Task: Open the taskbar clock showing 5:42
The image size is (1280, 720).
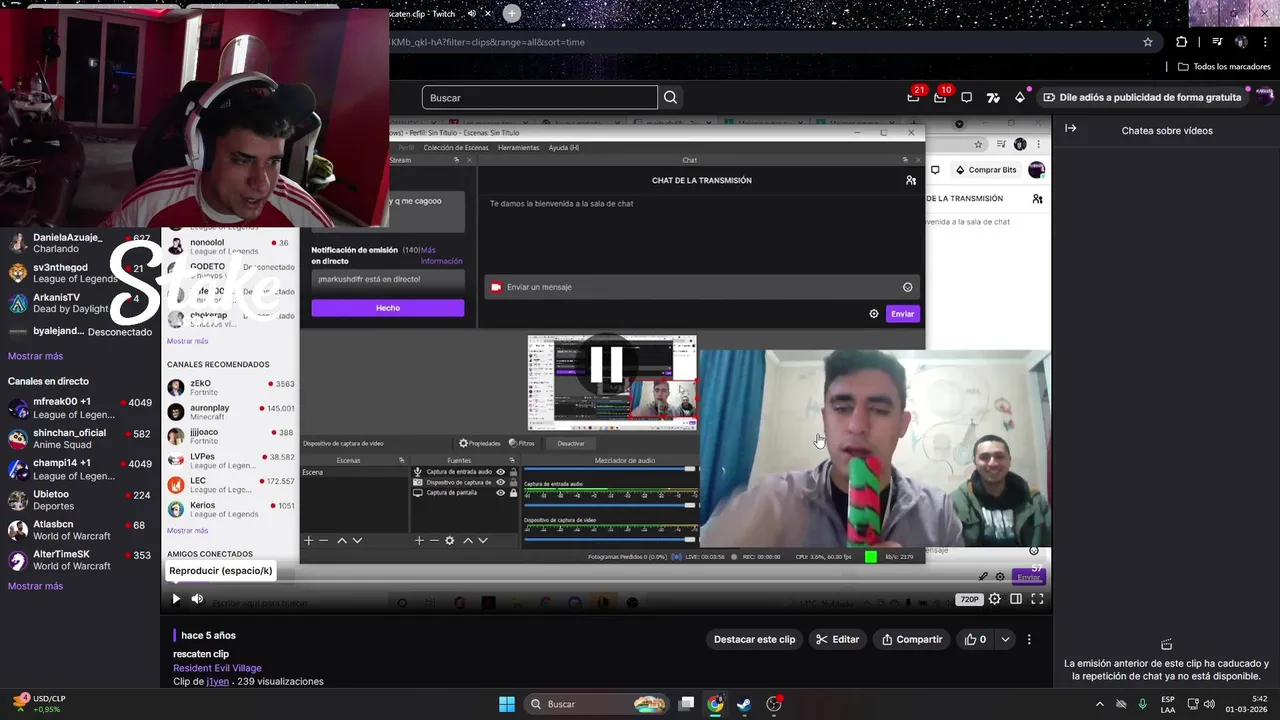Action: [x=1249, y=704]
